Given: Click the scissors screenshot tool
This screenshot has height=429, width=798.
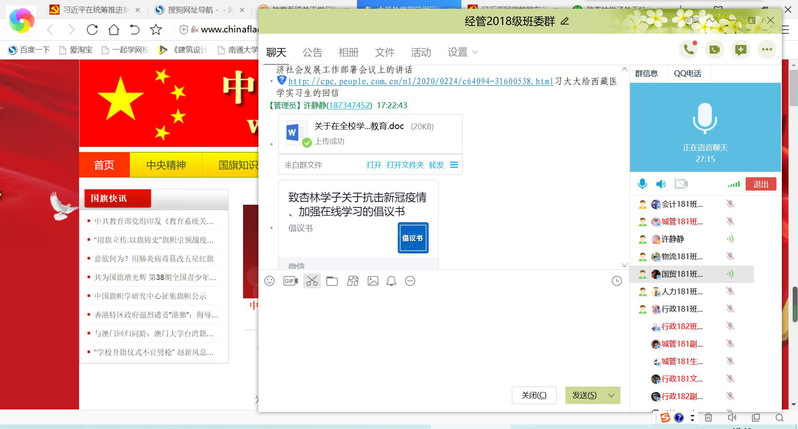Looking at the screenshot, I should coord(312,281).
